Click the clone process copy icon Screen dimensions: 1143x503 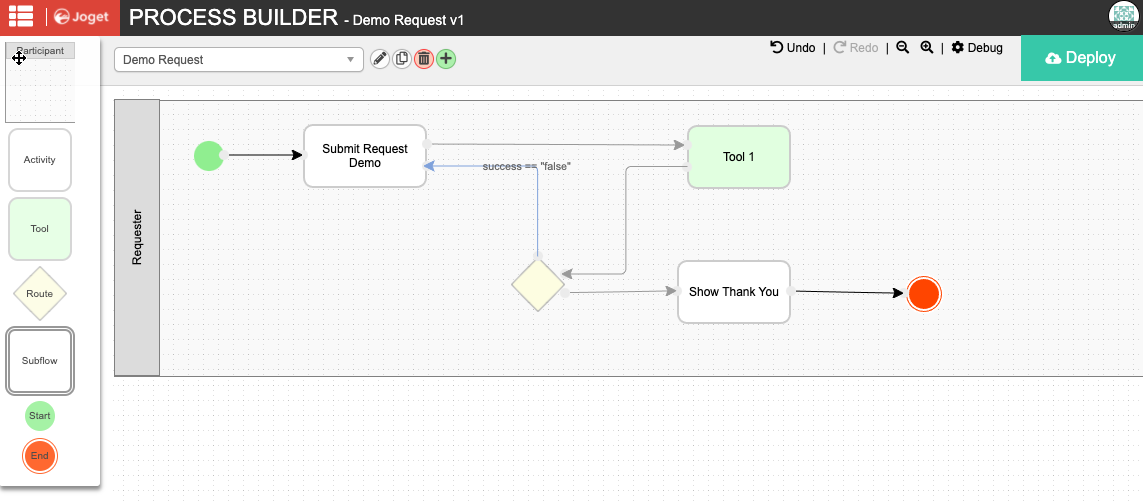coord(402,59)
